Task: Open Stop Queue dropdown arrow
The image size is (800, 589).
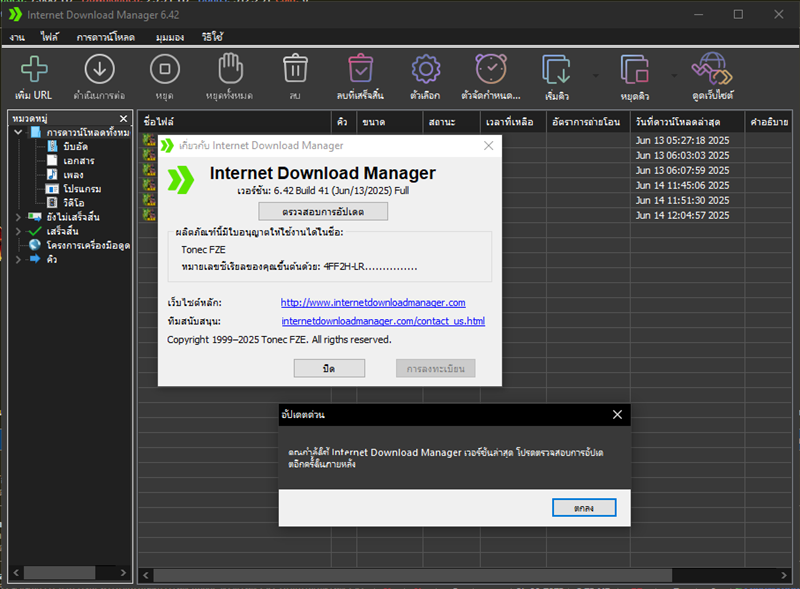Action: click(x=674, y=76)
